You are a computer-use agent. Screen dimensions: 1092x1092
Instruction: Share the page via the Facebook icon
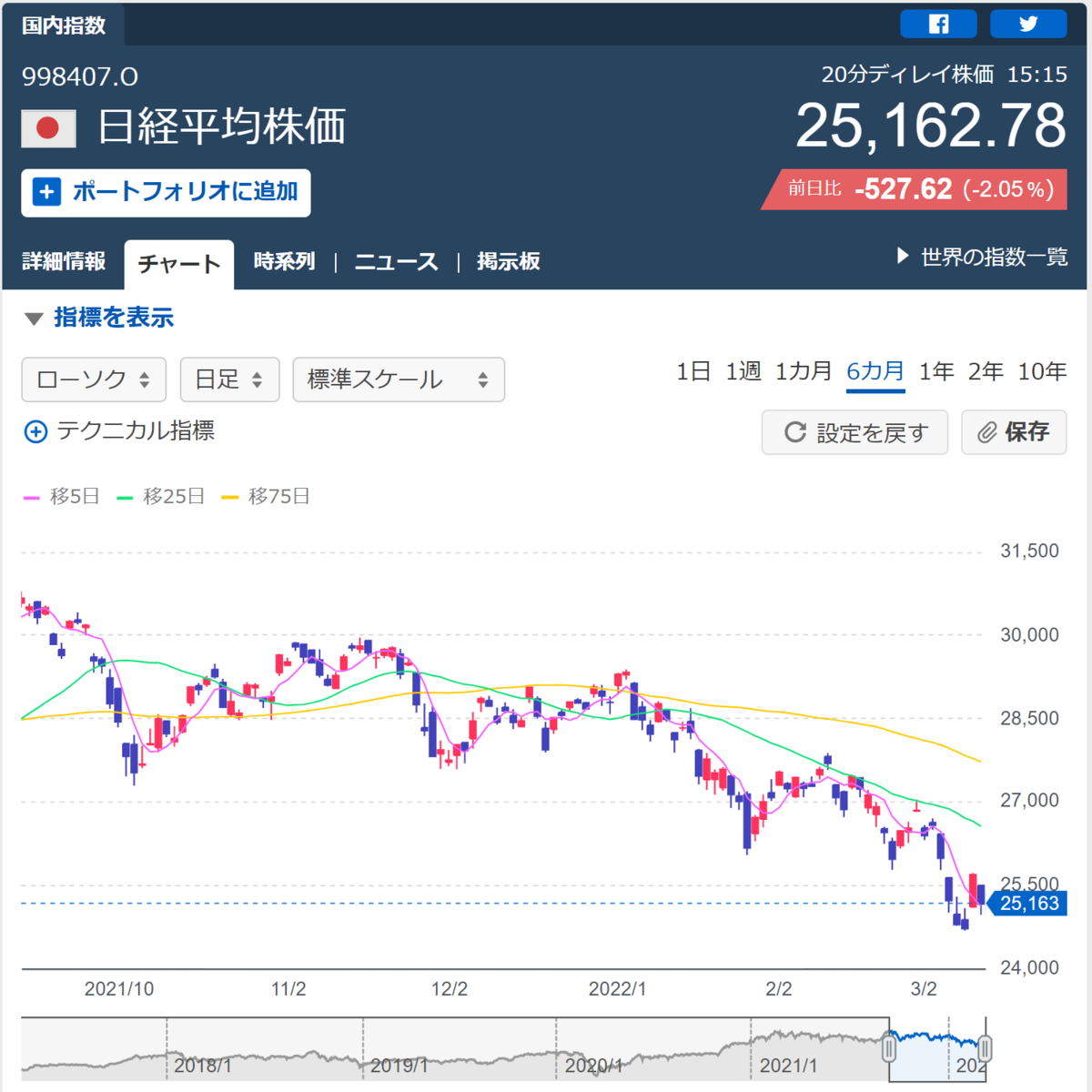click(x=938, y=25)
